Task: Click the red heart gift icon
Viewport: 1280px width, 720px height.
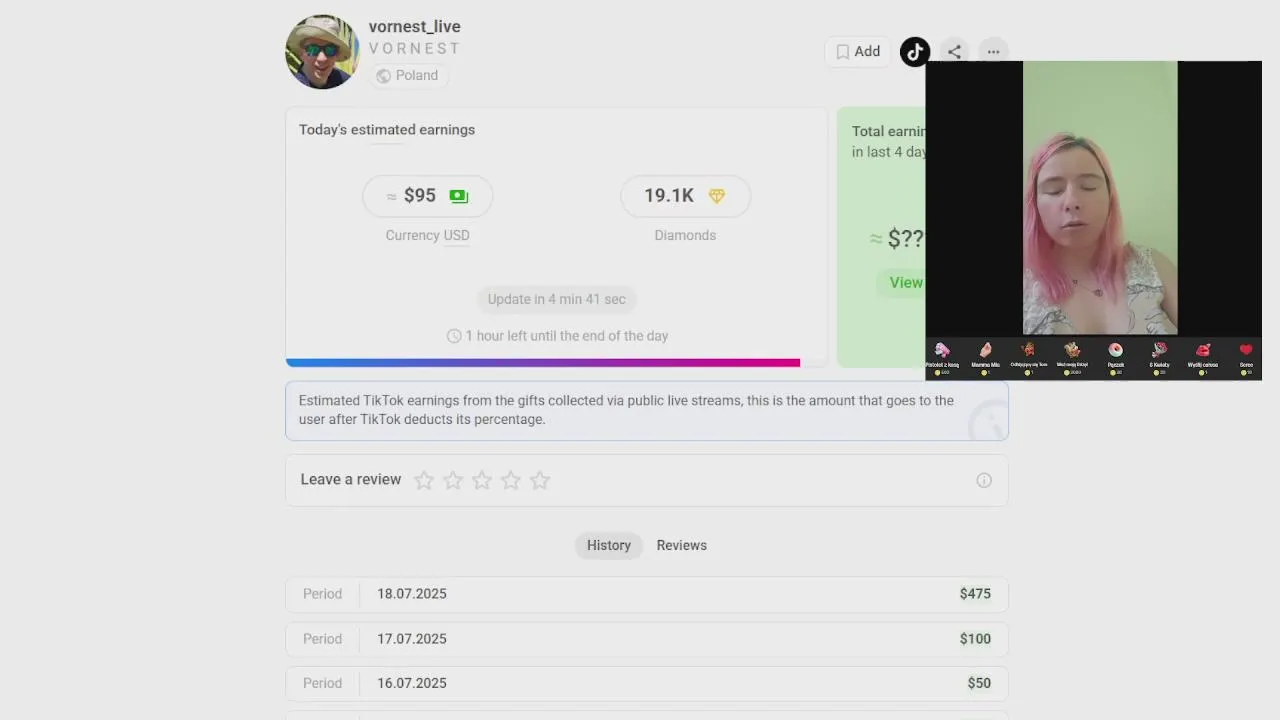Action: 1246,350
